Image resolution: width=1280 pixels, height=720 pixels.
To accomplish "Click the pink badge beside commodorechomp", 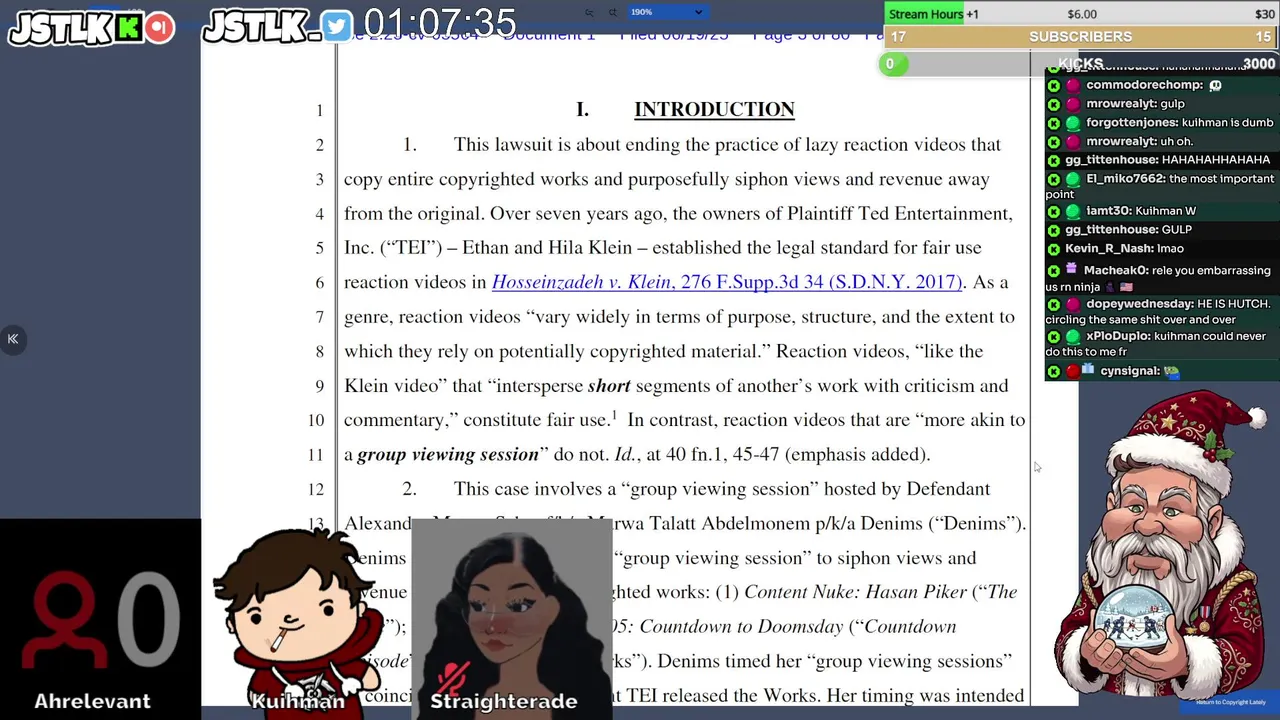I will (1073, 86).
